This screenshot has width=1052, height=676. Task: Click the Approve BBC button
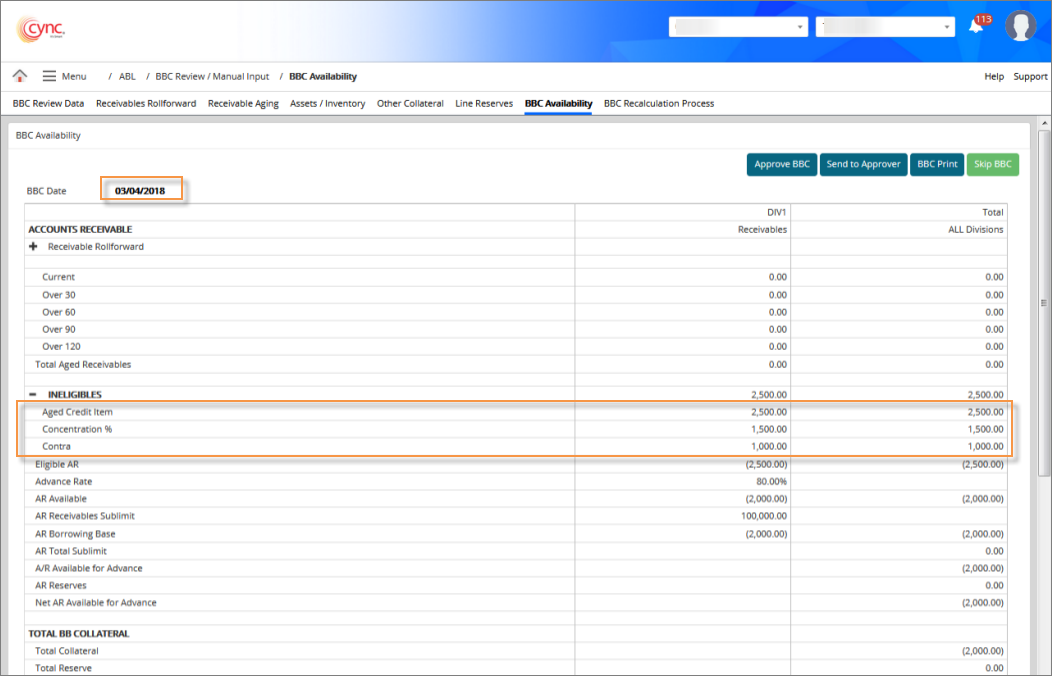pyautogui.click(x=782, y=164)
